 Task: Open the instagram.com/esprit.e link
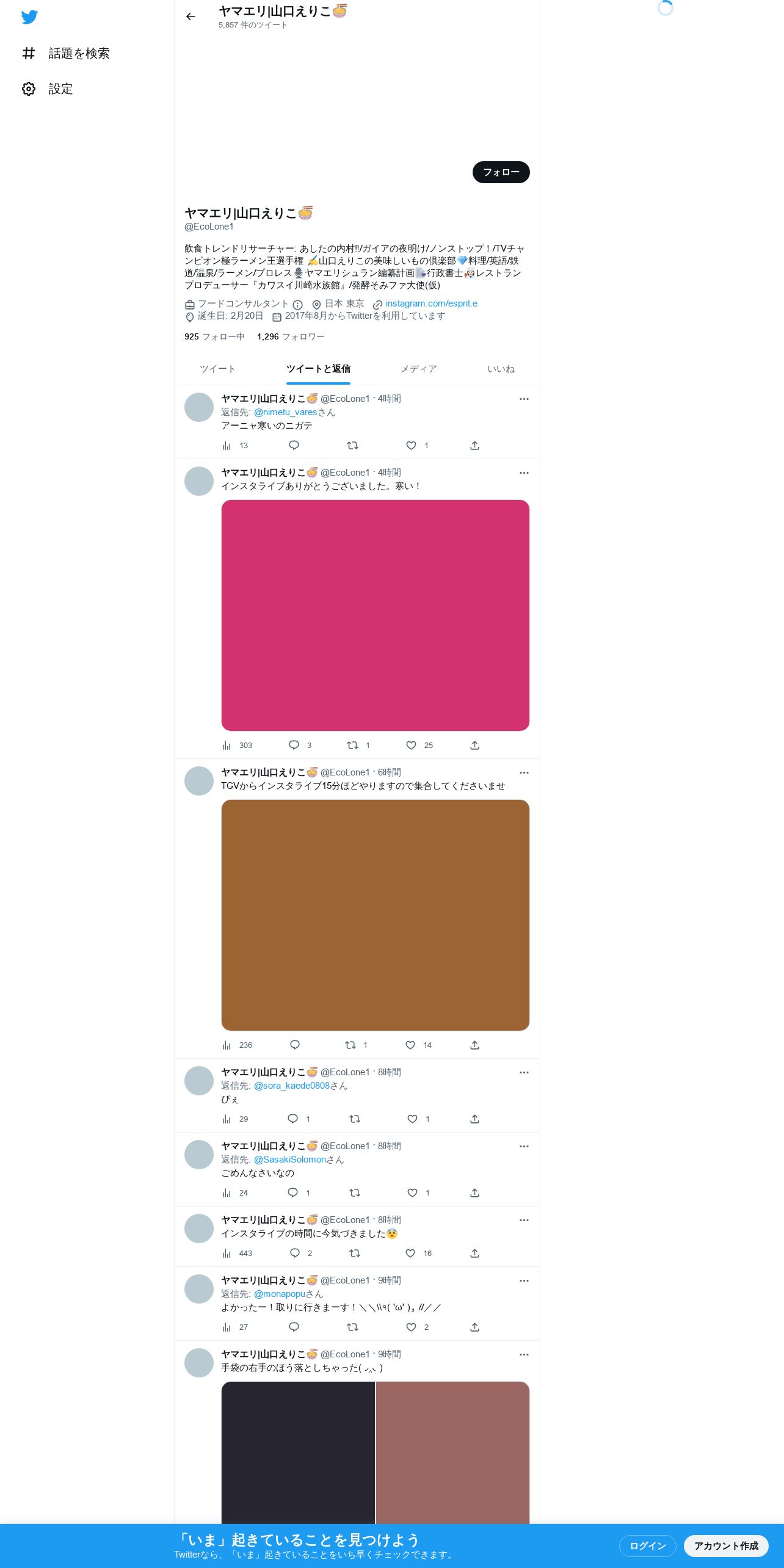pyautogui.click(x=431, y=303)
